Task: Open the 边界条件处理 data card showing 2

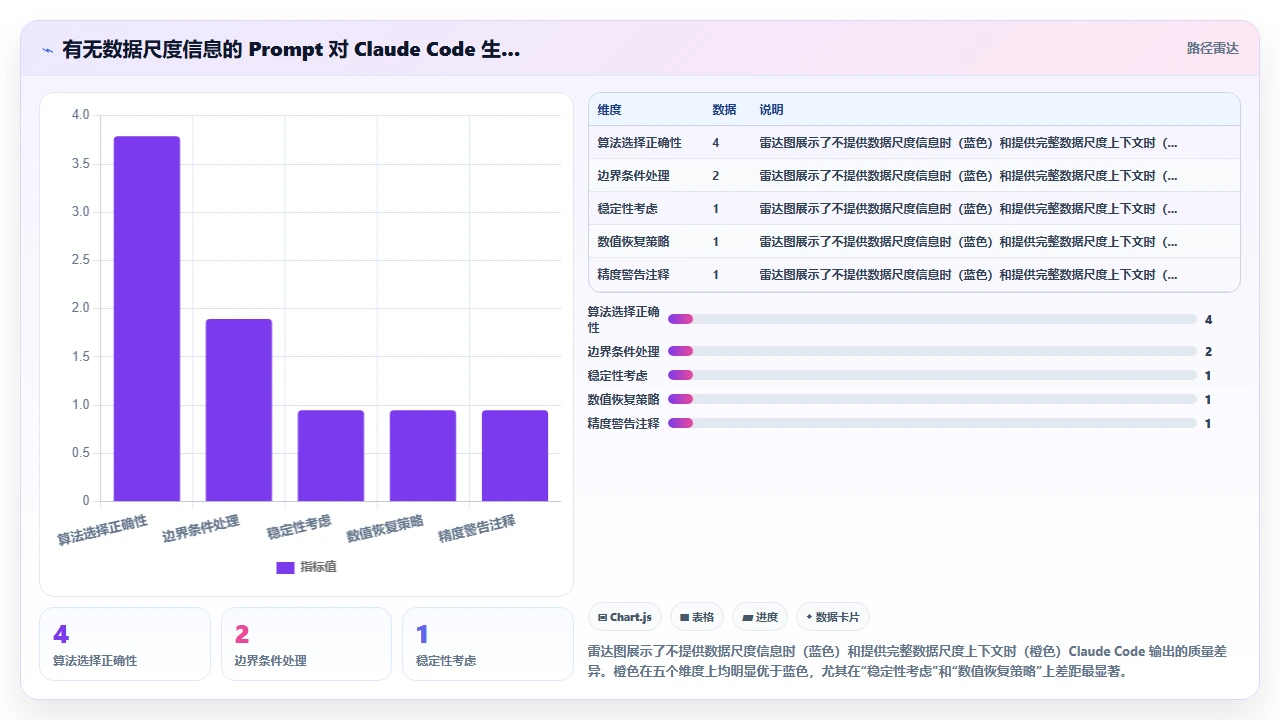Action: click(306, 644)
